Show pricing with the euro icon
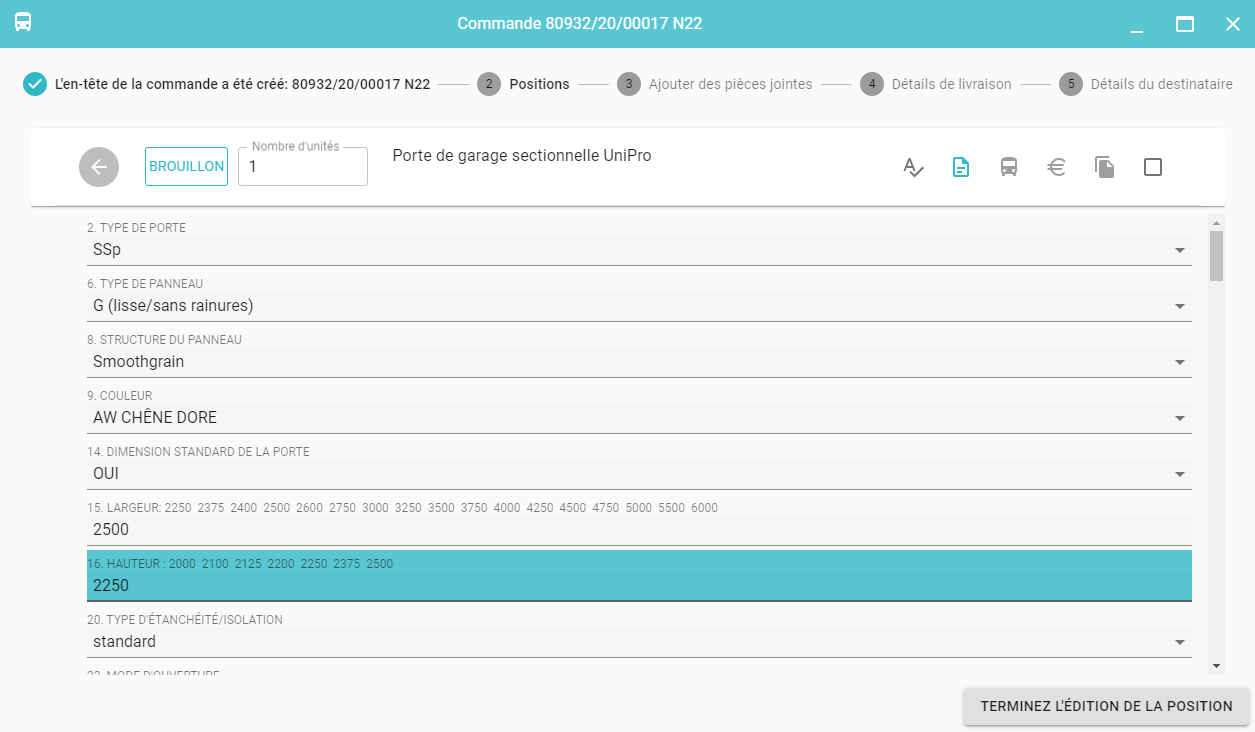1255x732 pixels. coord(1056,167)
